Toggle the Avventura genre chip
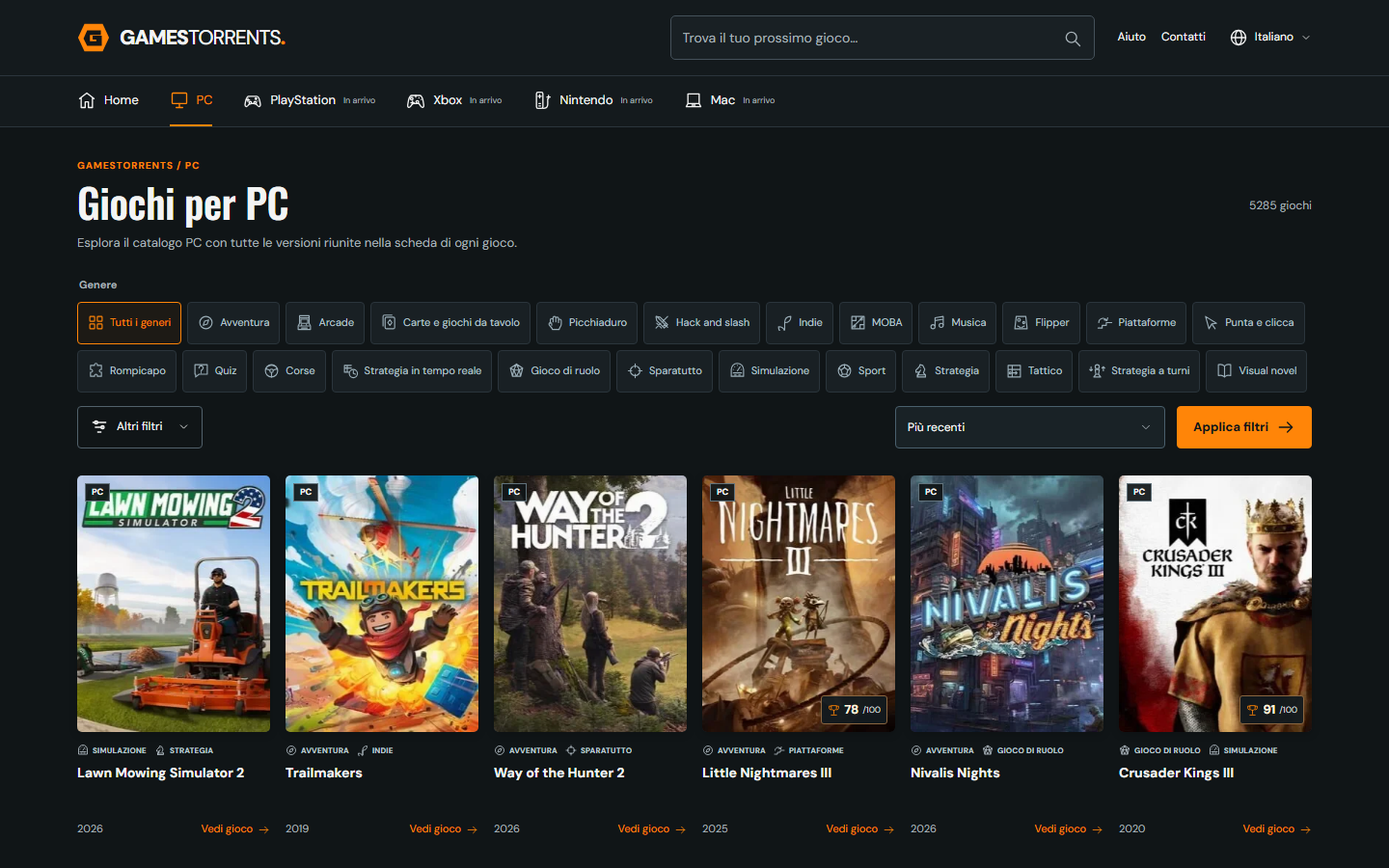This screenshot has width=1389, height=868. click(233, 323)
